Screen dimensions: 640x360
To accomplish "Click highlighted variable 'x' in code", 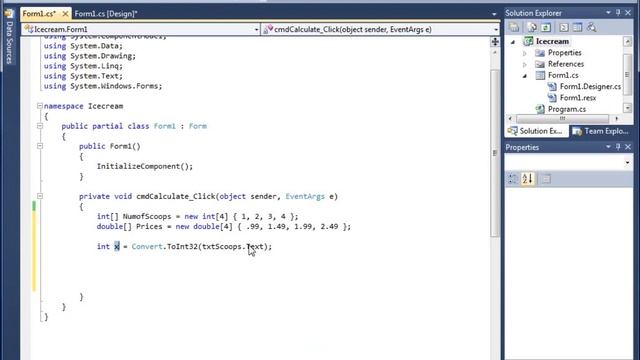I will pyautogui.click(x=117, y=247).
